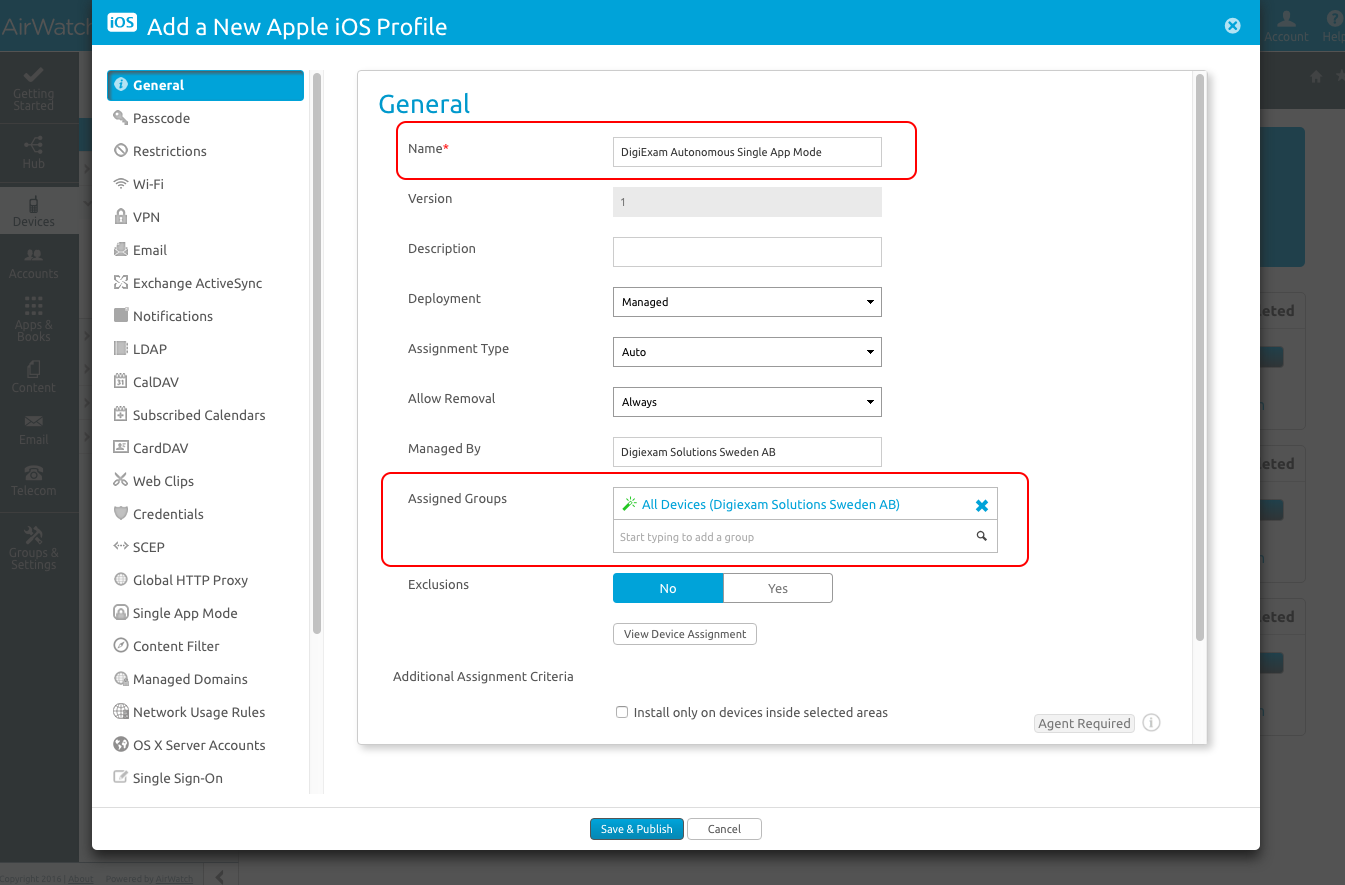Check Install only on devices inside selected areas
This screenshot has height=885, width=1345.
(x=622, y=713)
